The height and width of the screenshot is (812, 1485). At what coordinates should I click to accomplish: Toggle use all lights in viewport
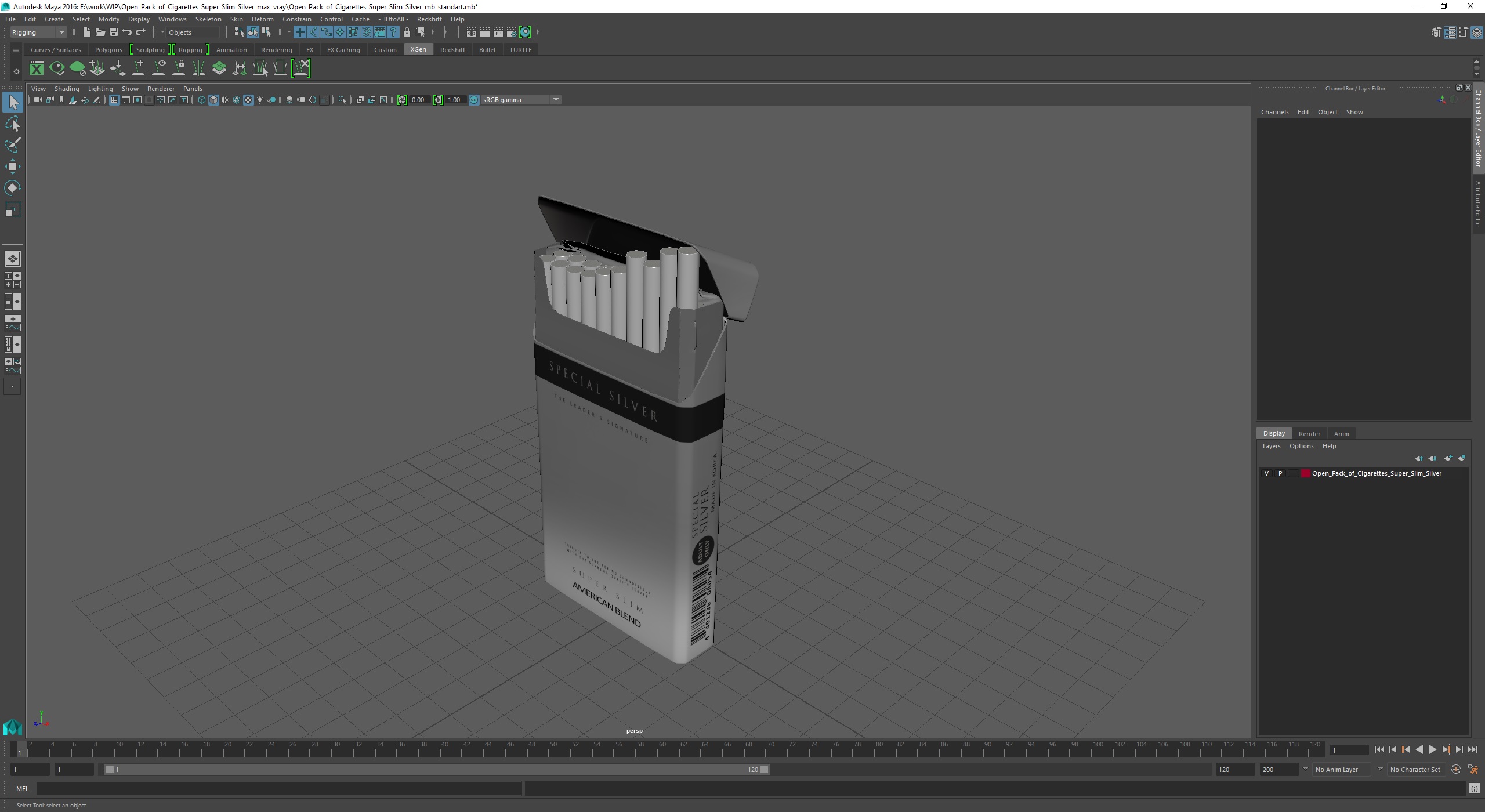pyautogui.click(x=260, y=100)
